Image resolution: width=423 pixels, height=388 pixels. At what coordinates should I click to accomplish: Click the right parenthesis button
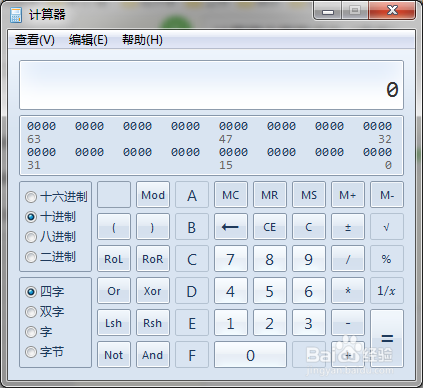(x=153, y=227)
